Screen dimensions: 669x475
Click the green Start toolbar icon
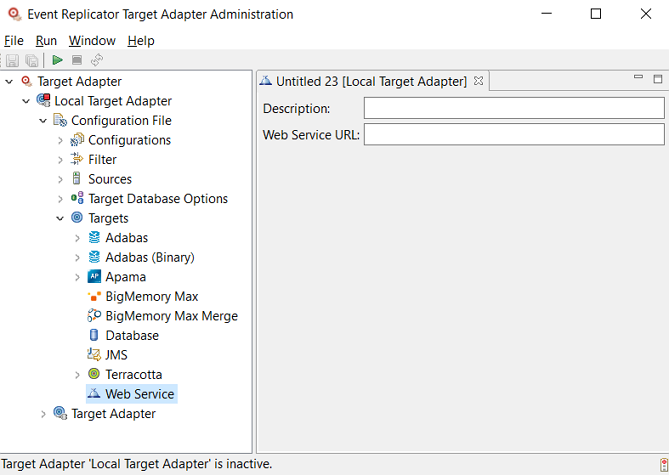58,61
